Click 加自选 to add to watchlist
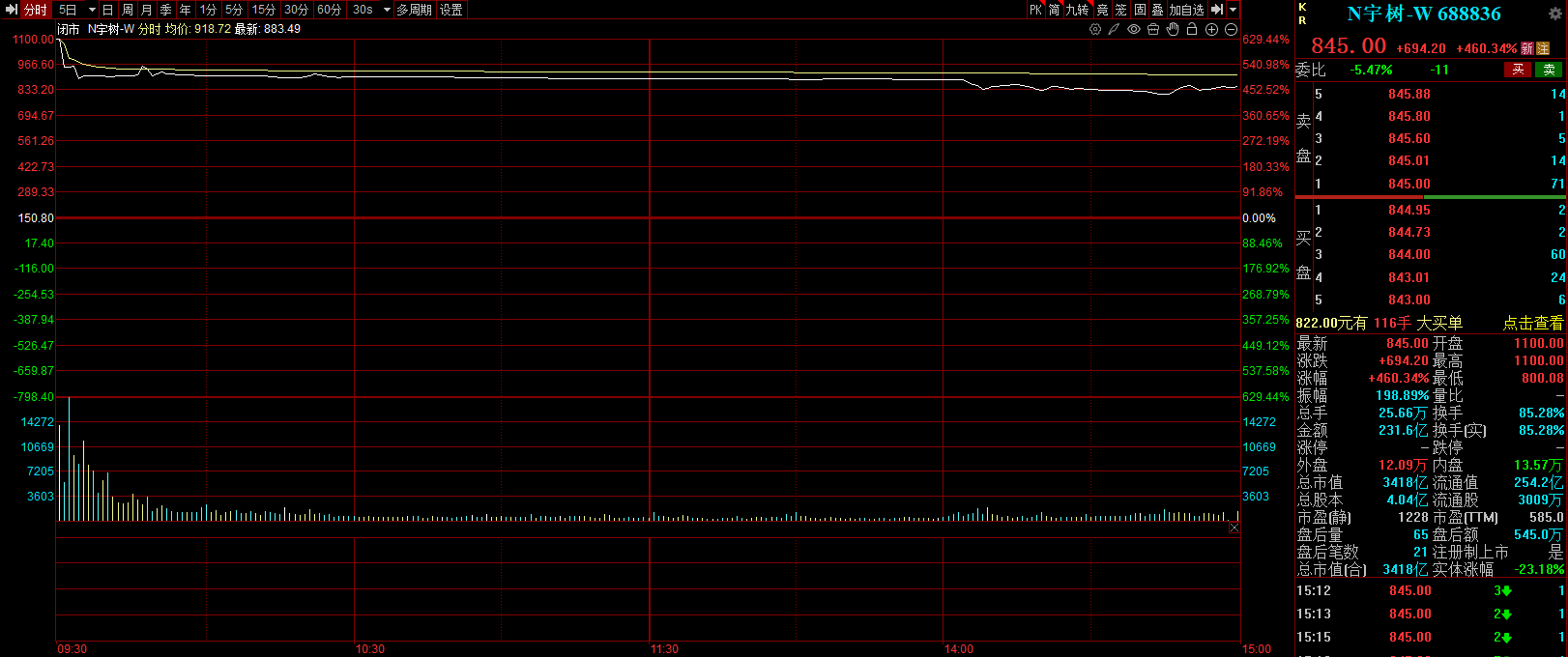This screenshot has width=1568, height=657. point(1186,10)
